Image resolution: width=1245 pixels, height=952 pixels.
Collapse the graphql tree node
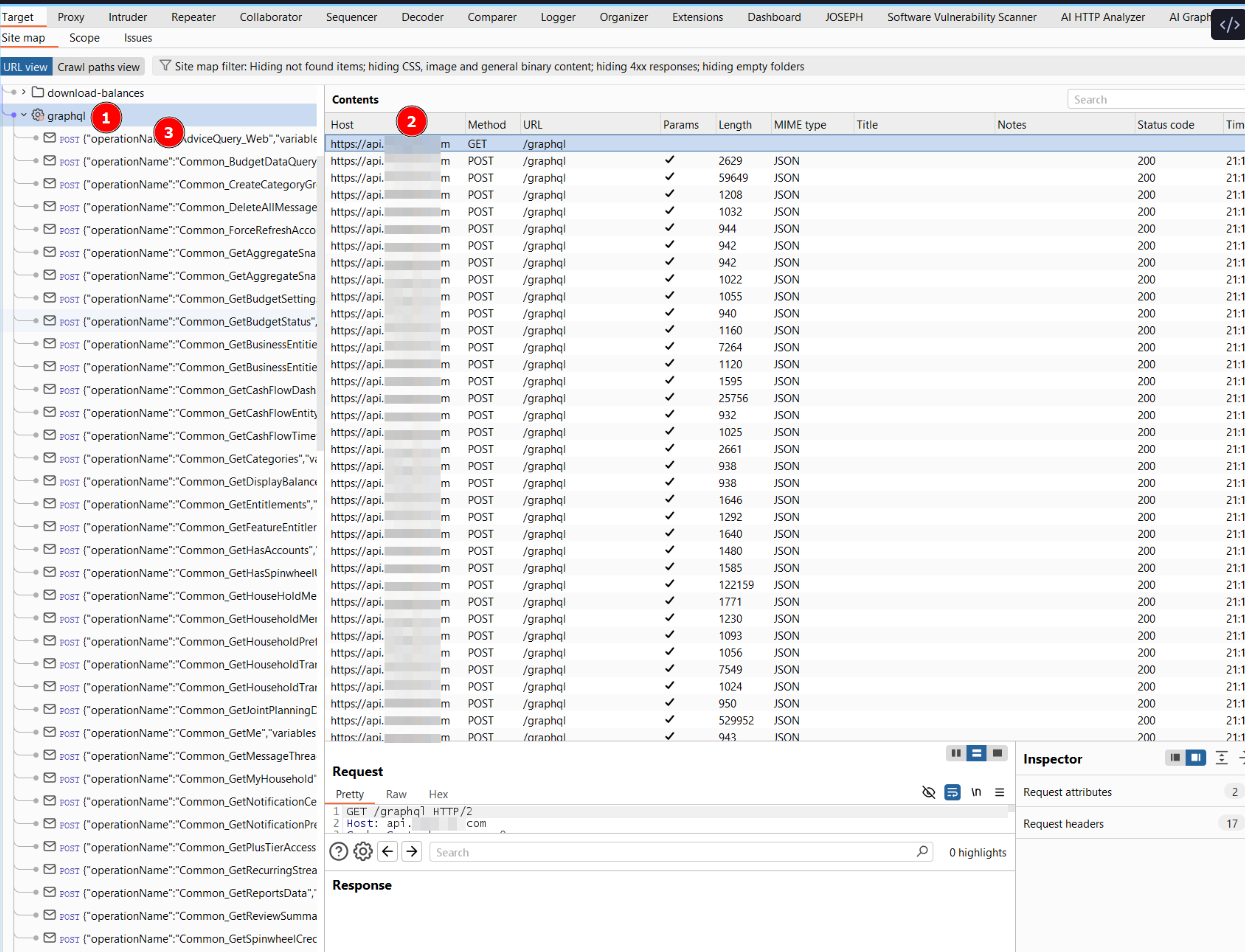(x=24, y=116)
